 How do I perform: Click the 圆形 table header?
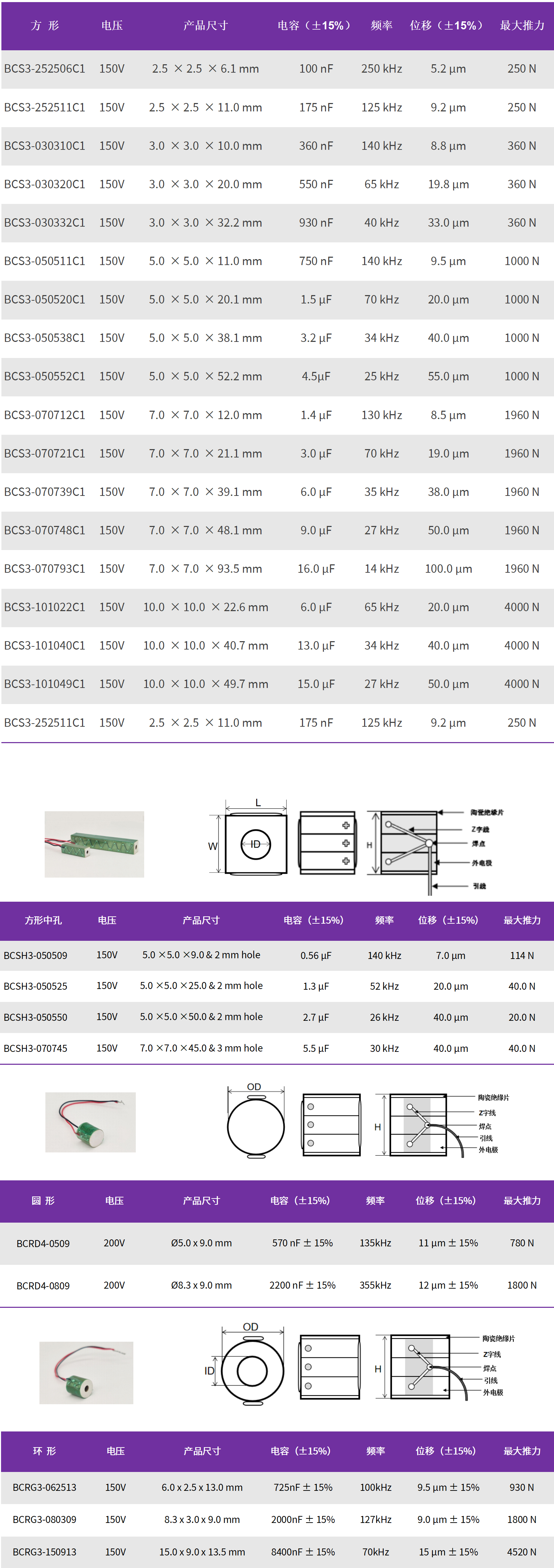(43, 1200)
